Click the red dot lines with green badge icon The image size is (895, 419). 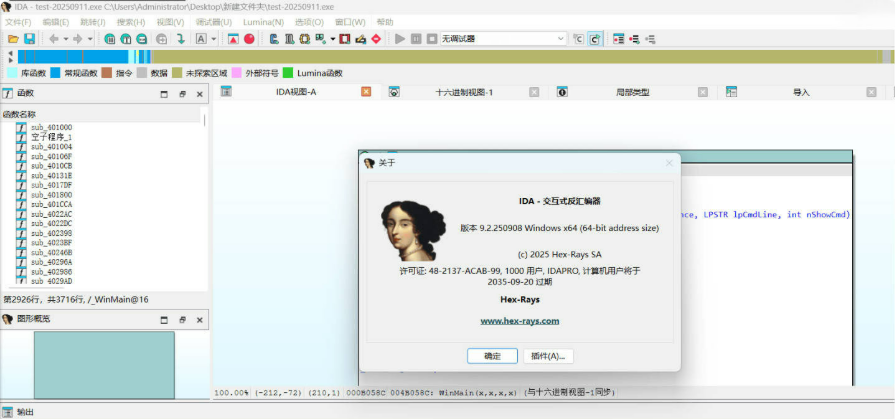coord(634,39)
